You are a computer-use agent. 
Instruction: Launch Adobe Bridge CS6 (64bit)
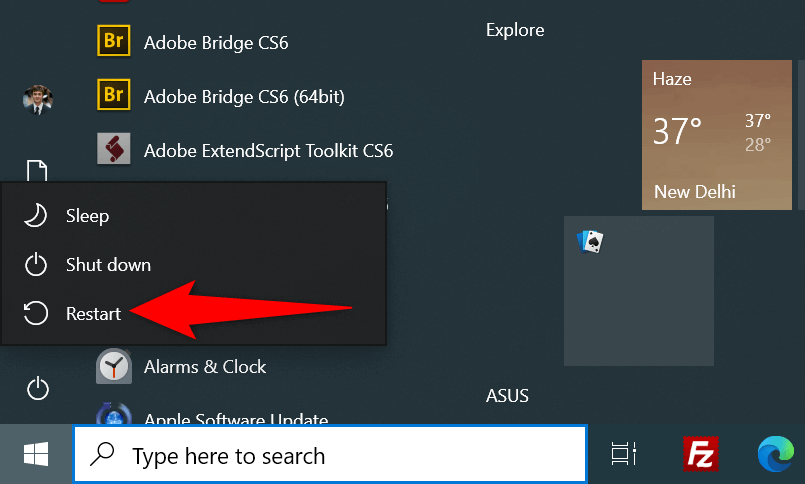[x=244, y=97]
